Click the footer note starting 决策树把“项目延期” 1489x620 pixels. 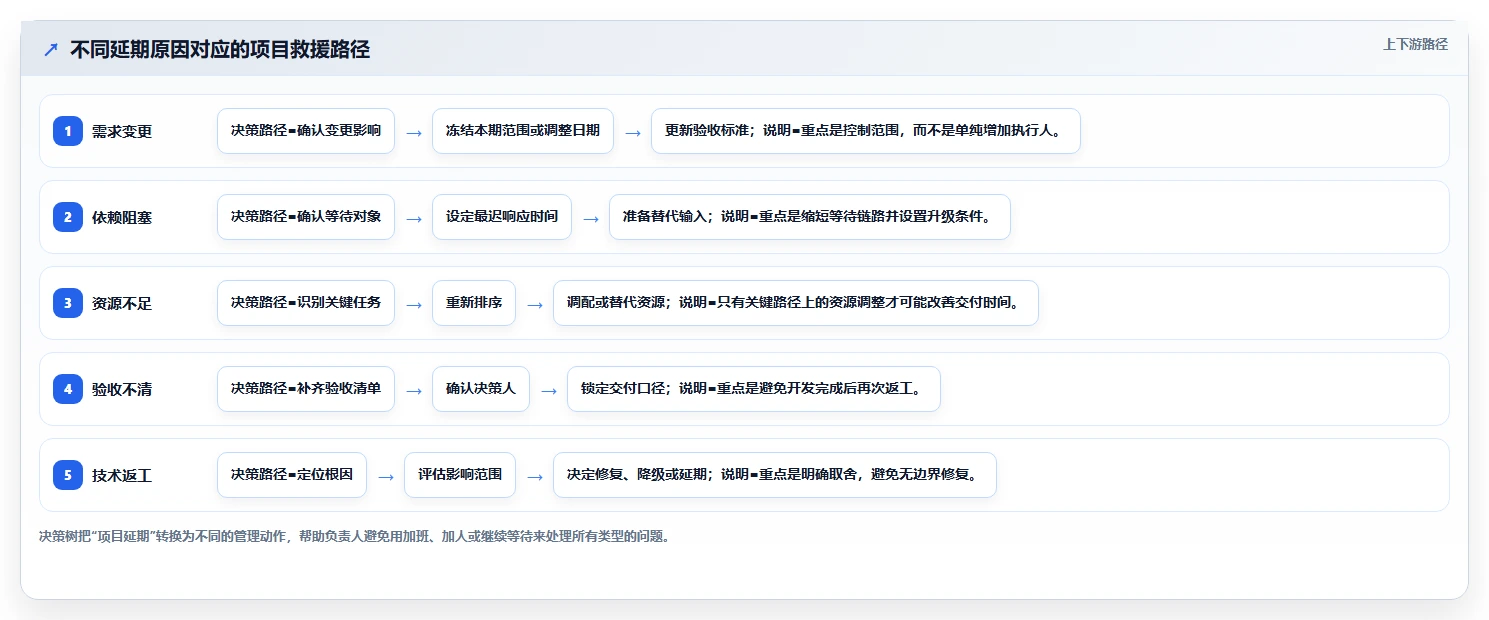(354, 537)
